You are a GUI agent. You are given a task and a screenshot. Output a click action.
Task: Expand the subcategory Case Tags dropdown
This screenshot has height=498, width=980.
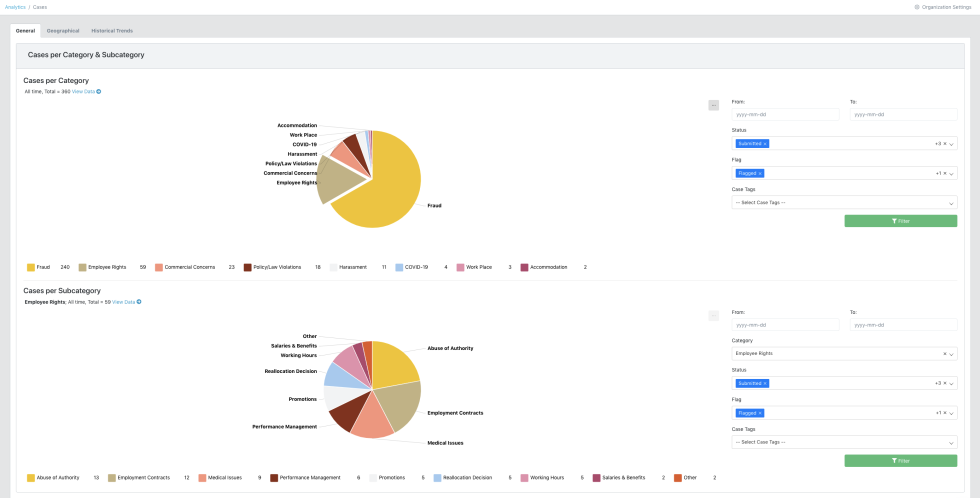click(x=952, y=442)
